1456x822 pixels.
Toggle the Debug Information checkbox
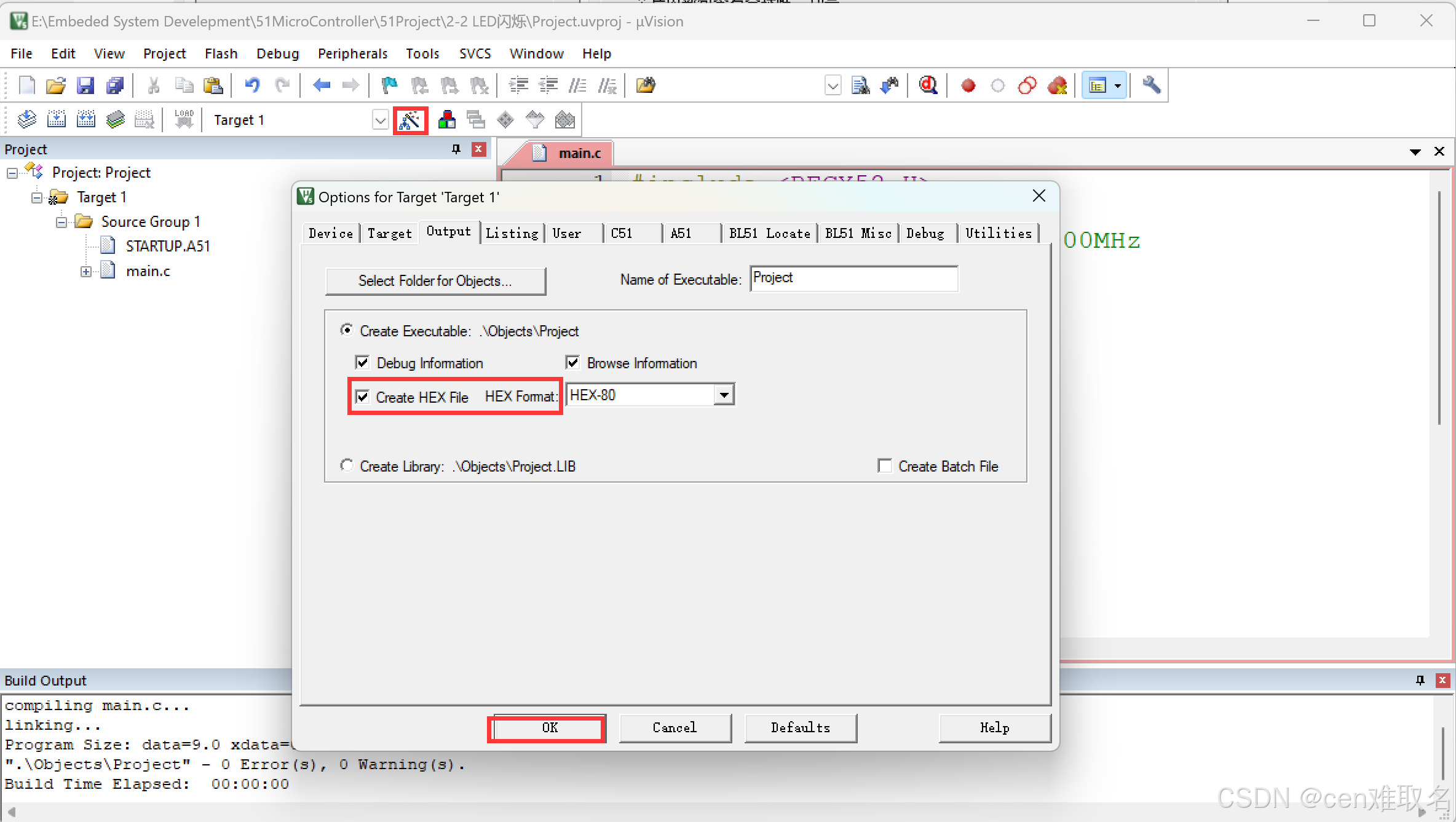(363, 363)
